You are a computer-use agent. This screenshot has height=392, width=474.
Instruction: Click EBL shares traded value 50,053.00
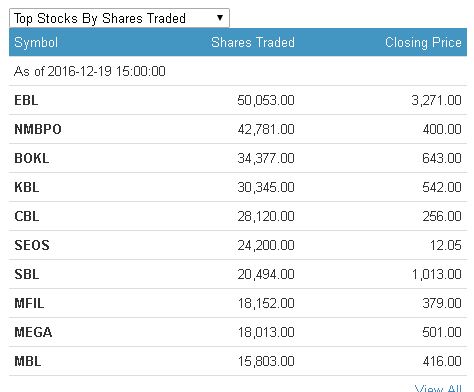[266, 100]
